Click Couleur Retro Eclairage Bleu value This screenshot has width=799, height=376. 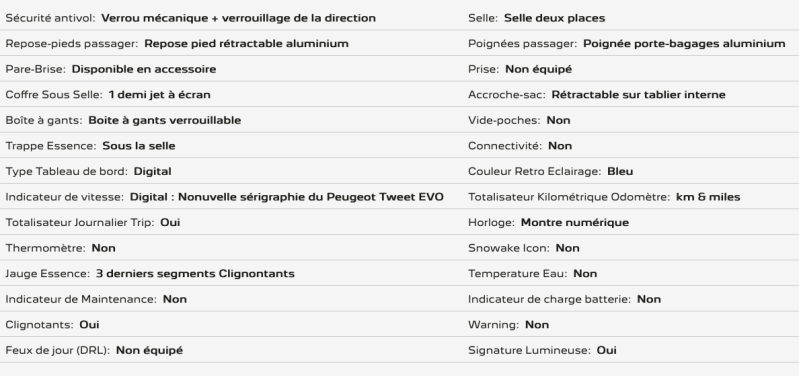[x=620, y=171]
